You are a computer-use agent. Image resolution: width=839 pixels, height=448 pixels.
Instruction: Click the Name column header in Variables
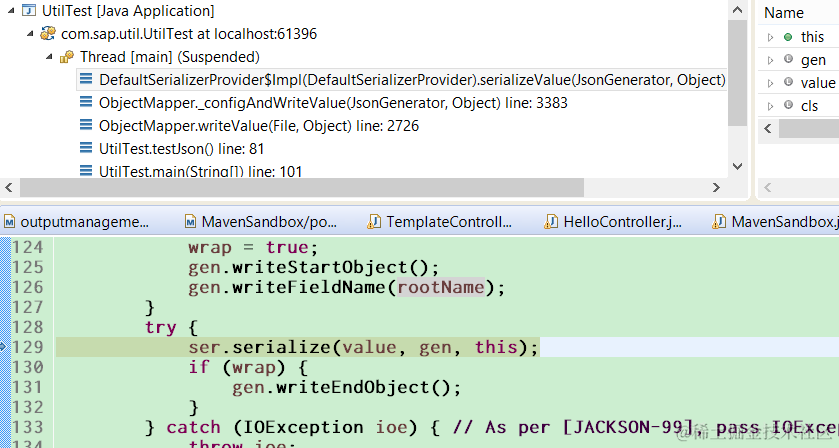tap(783, 12)
